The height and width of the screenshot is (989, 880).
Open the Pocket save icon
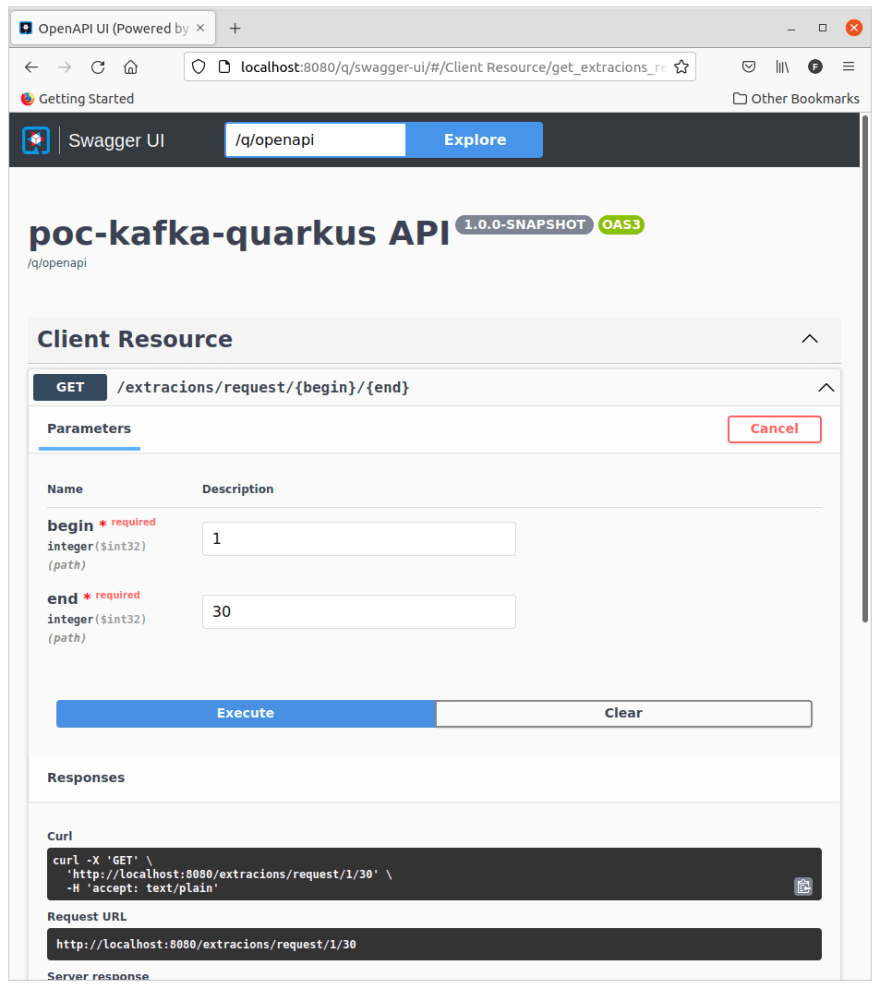click(749, 67)
